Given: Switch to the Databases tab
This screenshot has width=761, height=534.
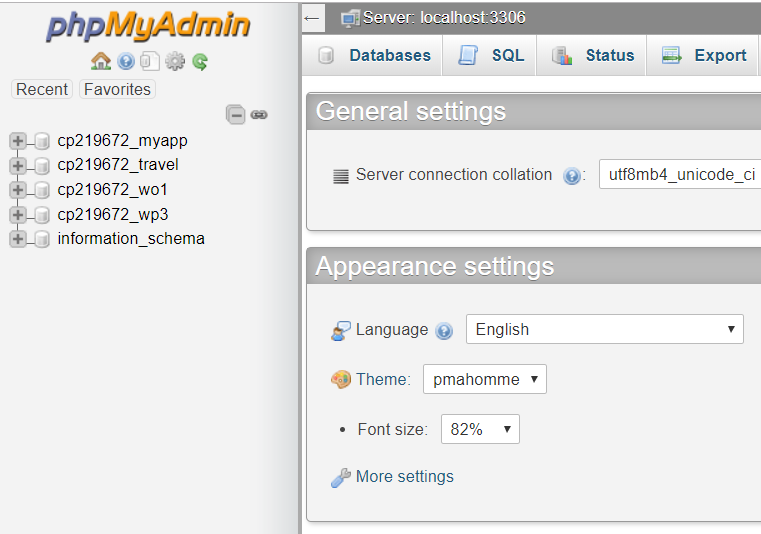Looking at the screenshot, I should click(x=372, y=55).
